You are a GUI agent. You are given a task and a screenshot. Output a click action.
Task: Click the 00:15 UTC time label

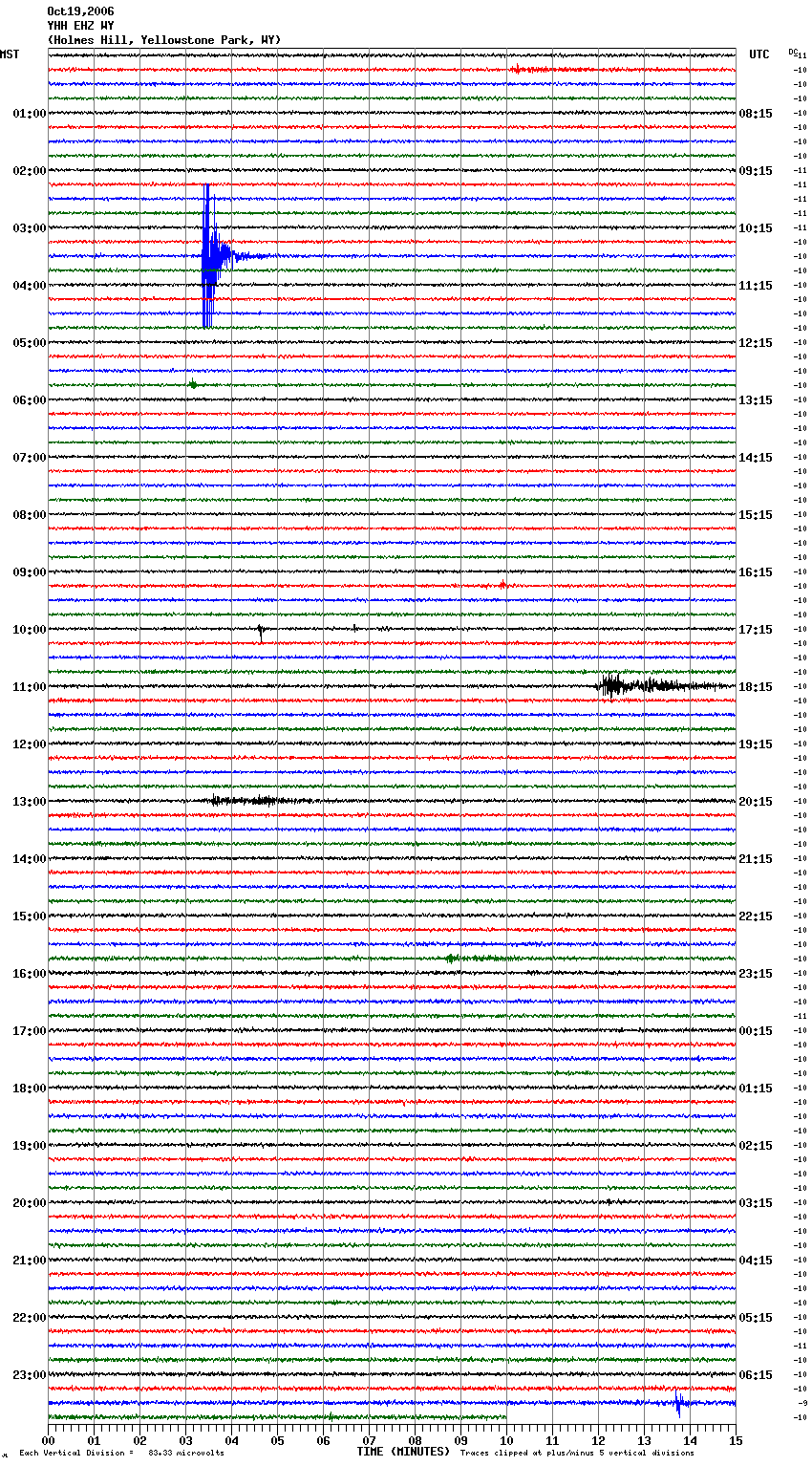pos(756,1031)
